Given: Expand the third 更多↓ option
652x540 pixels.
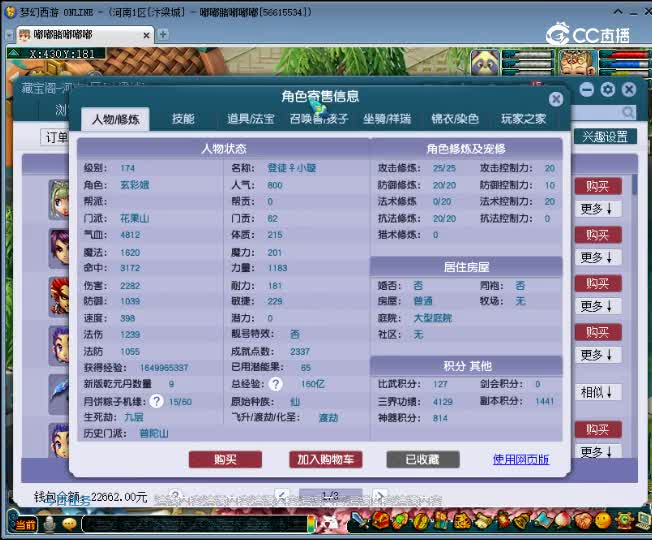Looking at the screenshot, I should tap(598, 306).
